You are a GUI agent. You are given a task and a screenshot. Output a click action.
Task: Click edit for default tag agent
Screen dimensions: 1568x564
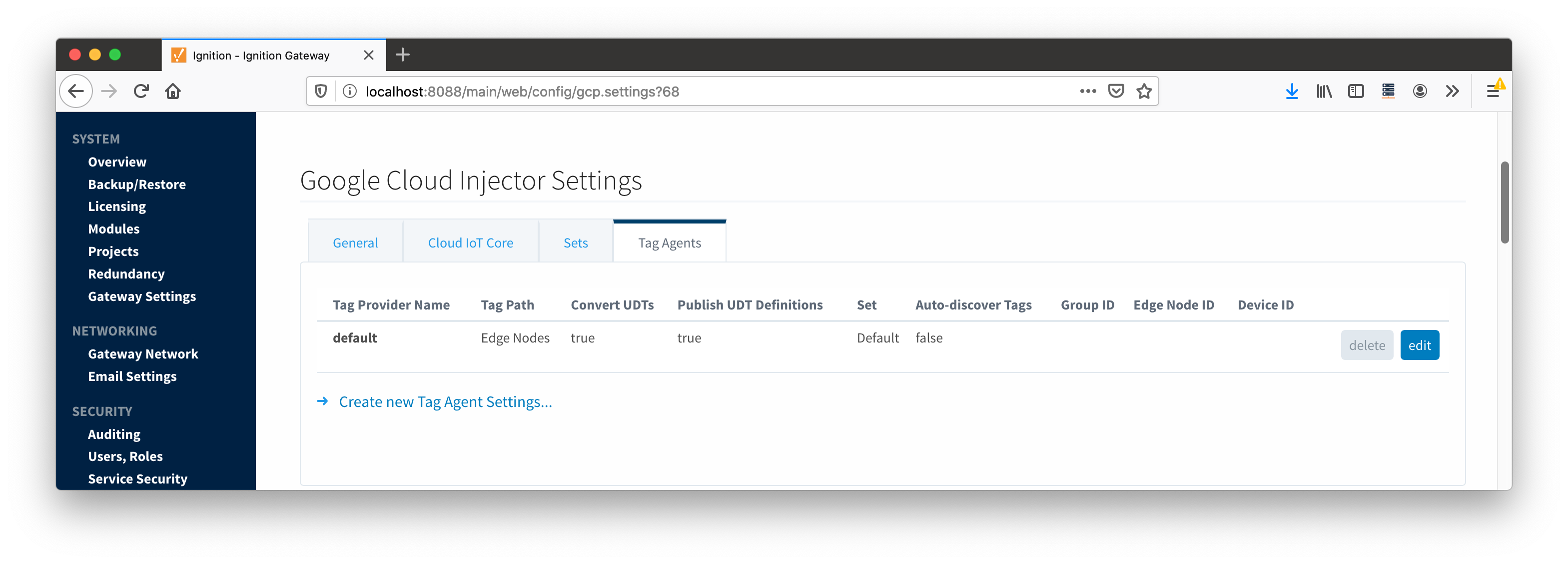[x=1419, y=345]
